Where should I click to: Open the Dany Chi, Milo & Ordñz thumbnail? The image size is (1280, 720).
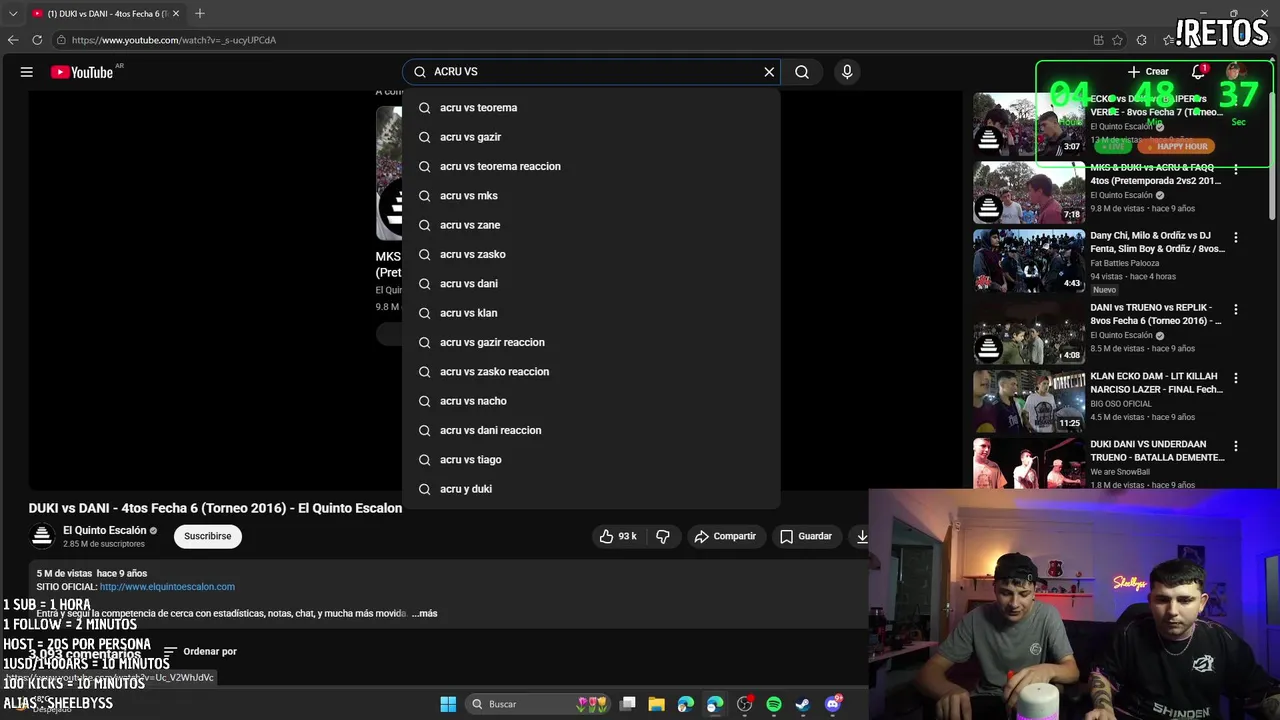(x=1029, y=261)
